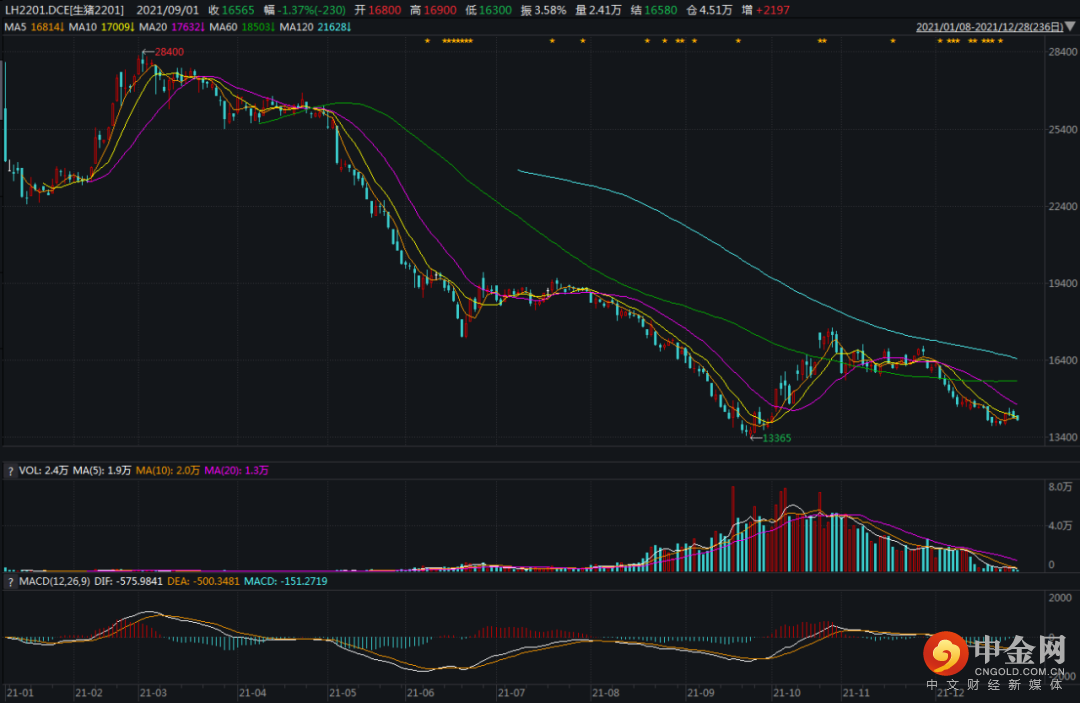The image size is (1080, 703).
Task: Click the 21-01 date axis label
Action: point(20,693)
